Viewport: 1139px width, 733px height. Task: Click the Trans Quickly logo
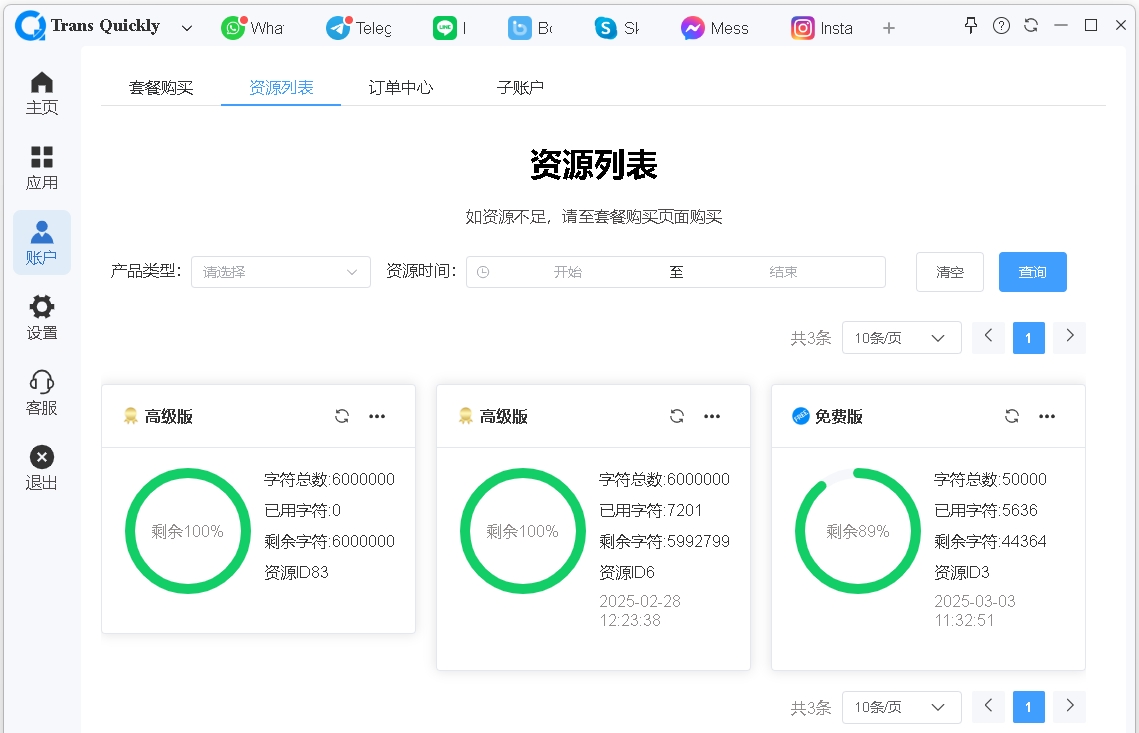click(30, 26)
